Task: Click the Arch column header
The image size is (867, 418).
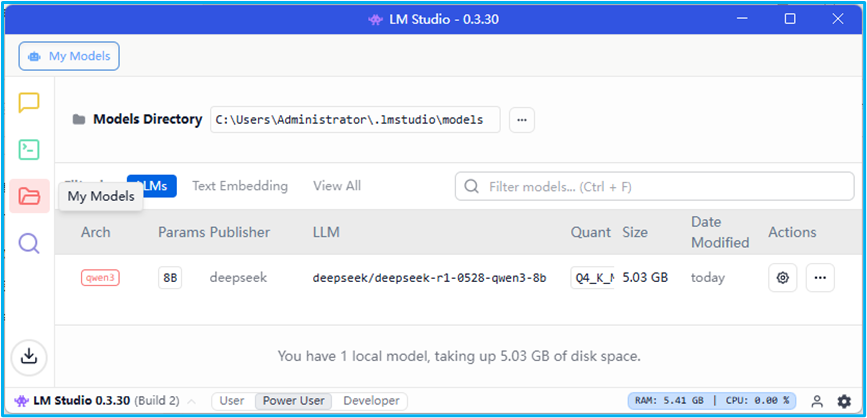Action: (x=96, y=232)
